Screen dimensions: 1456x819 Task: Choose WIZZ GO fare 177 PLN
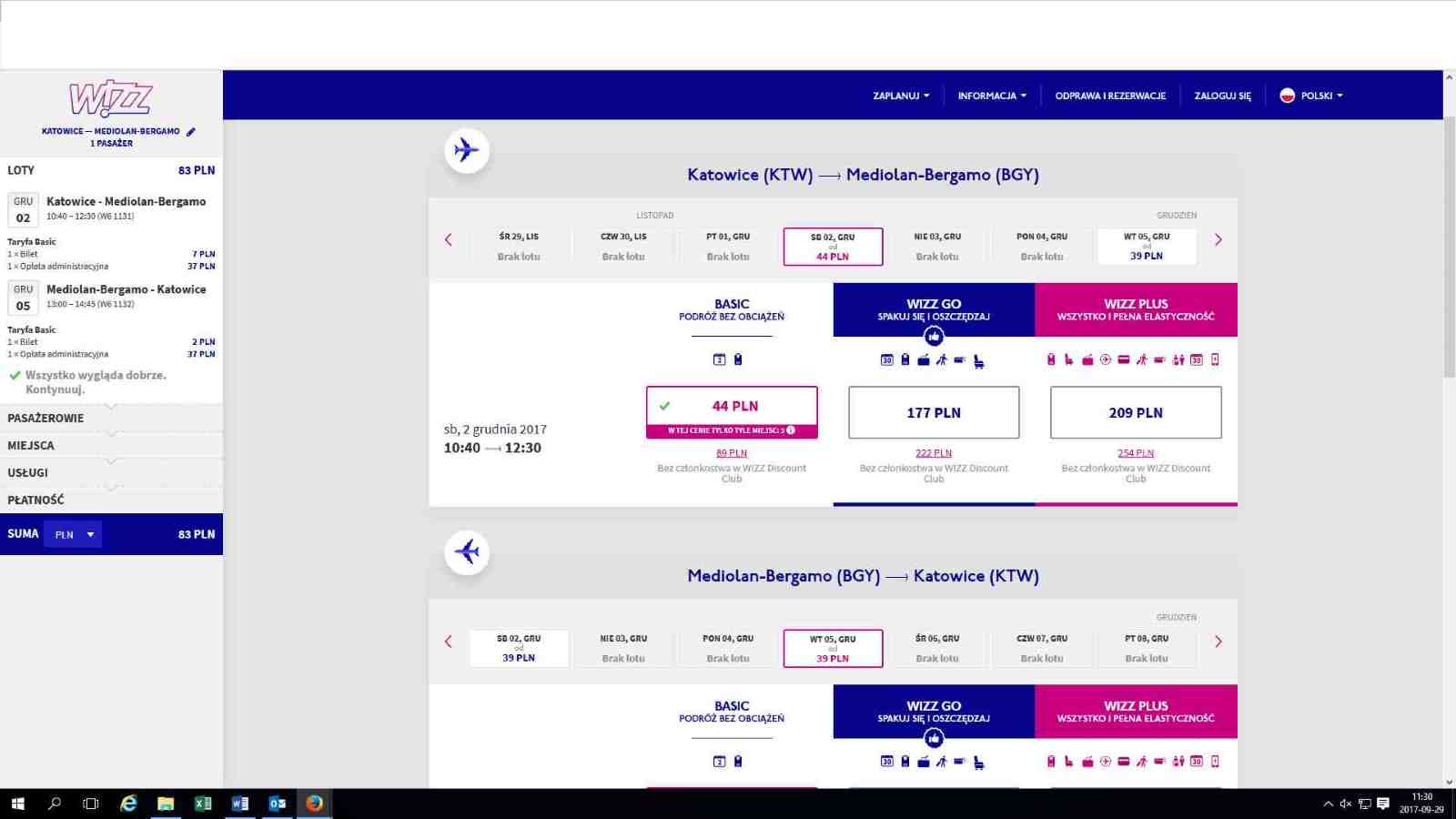coord(934,412)
